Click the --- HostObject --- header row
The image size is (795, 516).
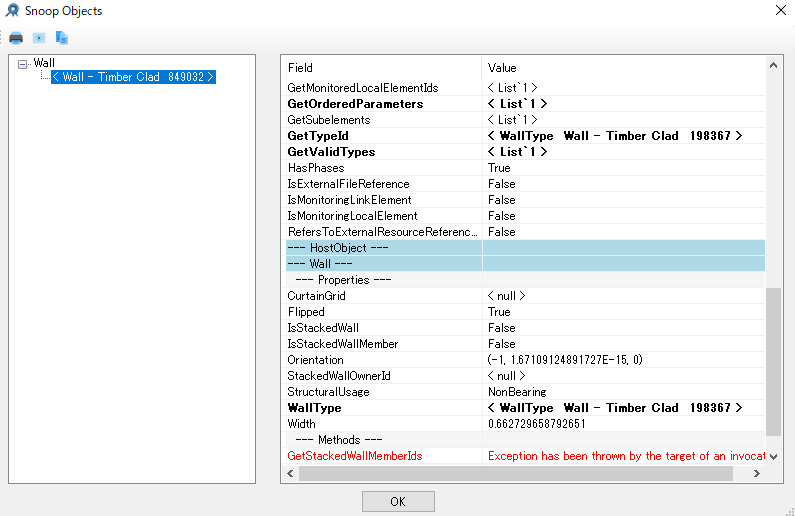pos(525,248)
